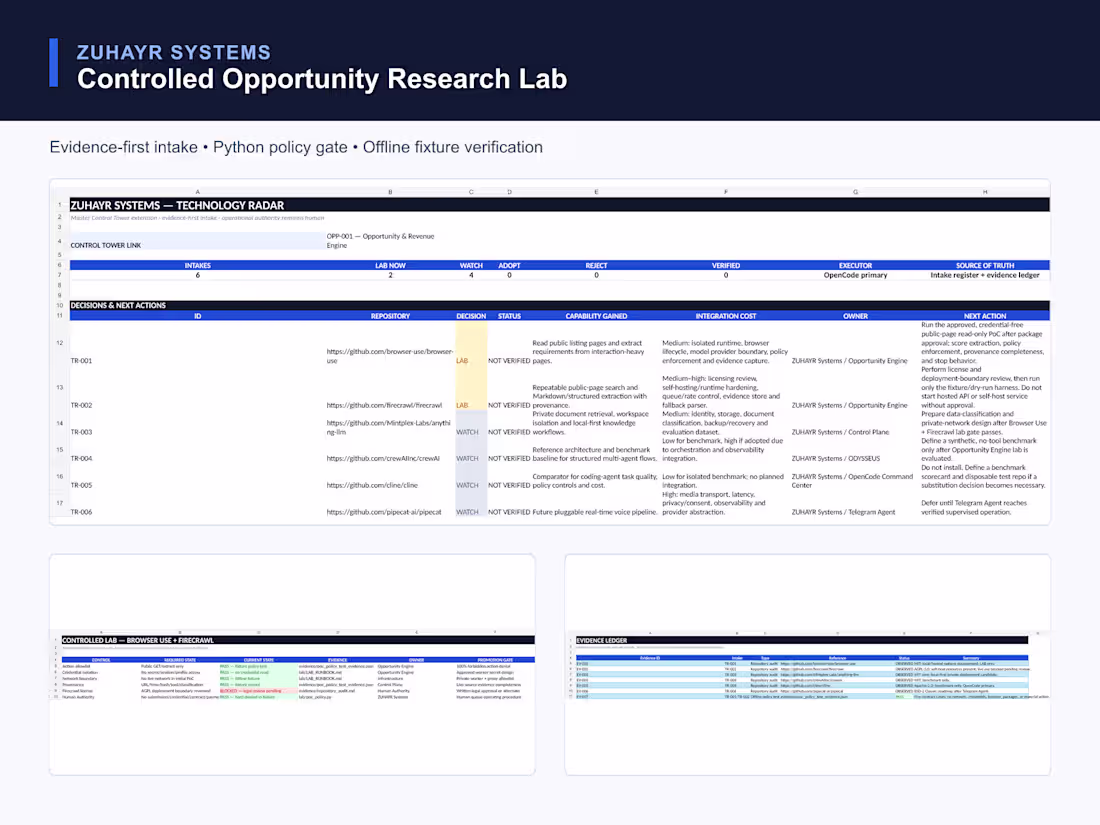Select the REPOSITORY column header
The image size is (1100, 825).
coord(390,316)
